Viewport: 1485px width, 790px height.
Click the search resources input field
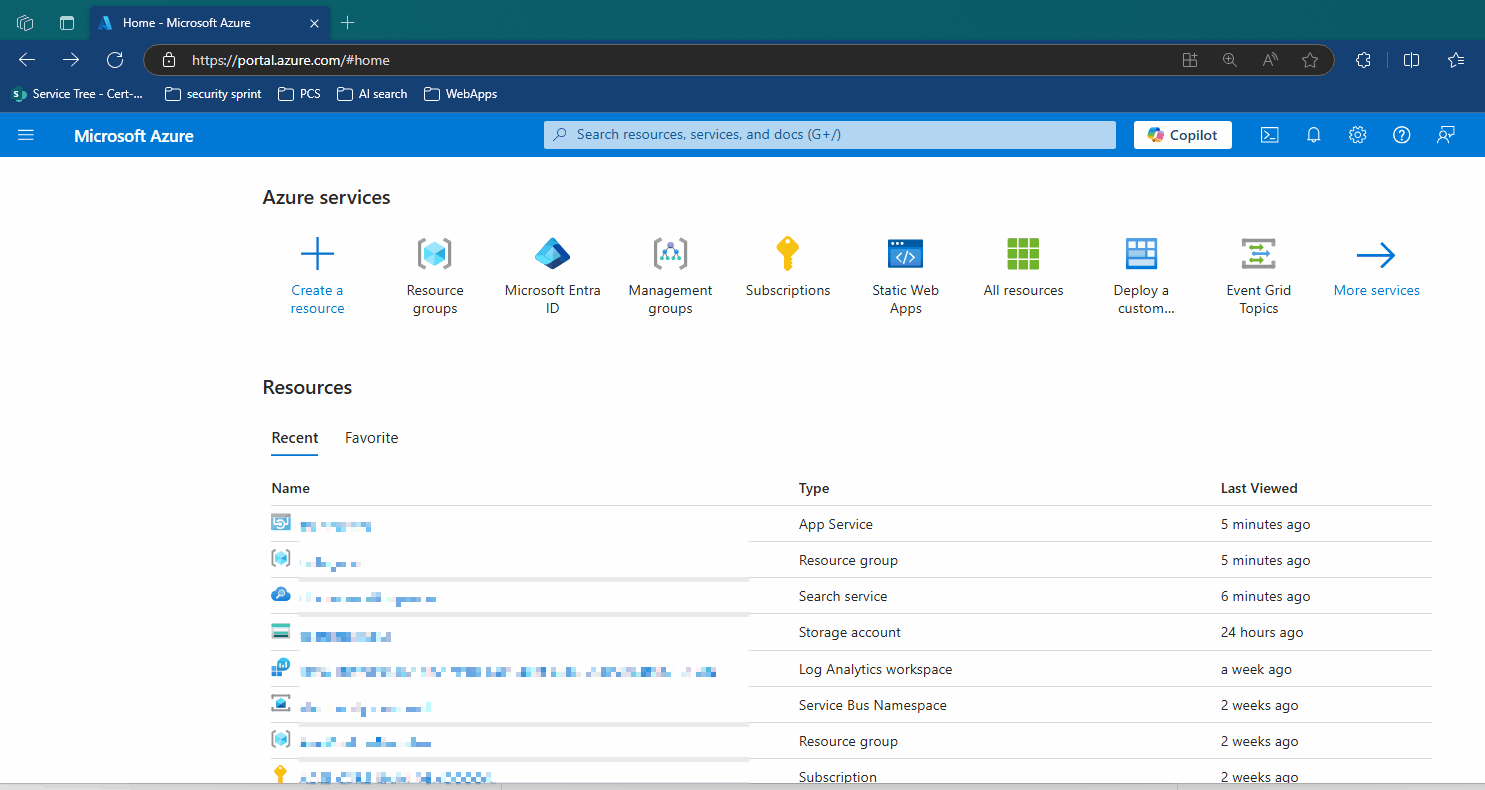click(830, 135)
